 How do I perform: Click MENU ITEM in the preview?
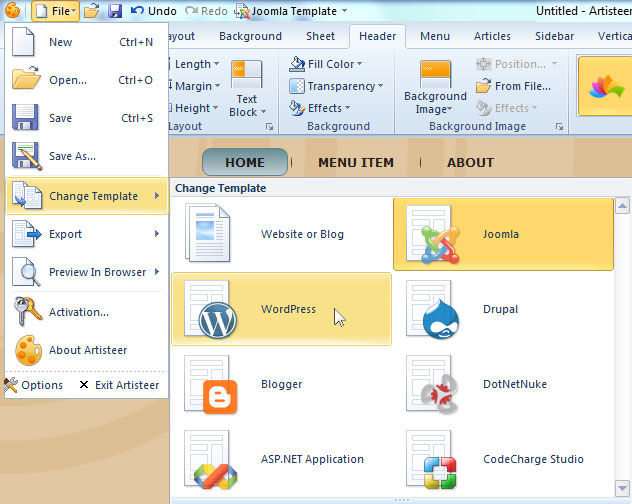[356, 162]
